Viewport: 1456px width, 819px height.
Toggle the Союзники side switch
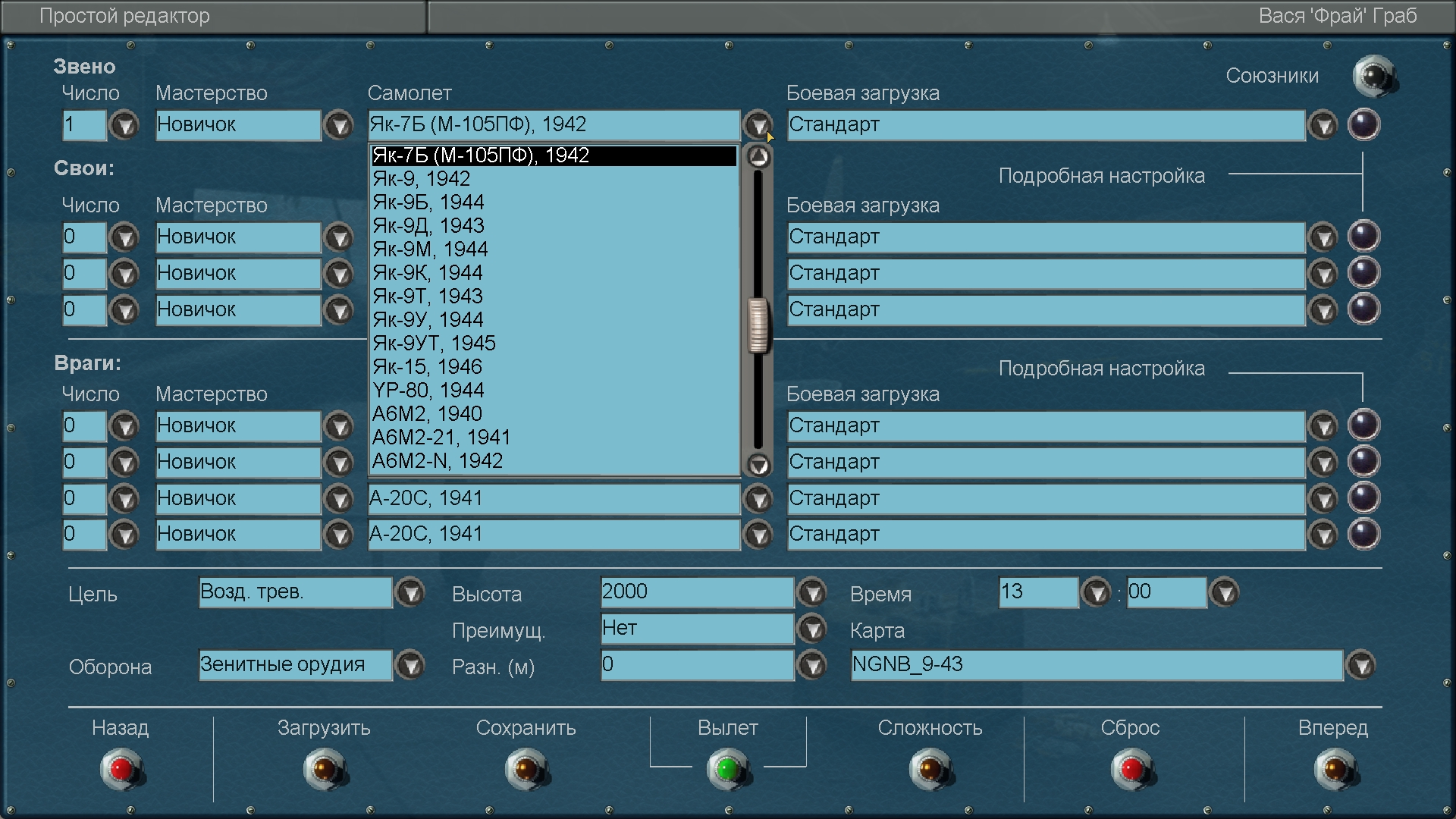pos(1373,76)
